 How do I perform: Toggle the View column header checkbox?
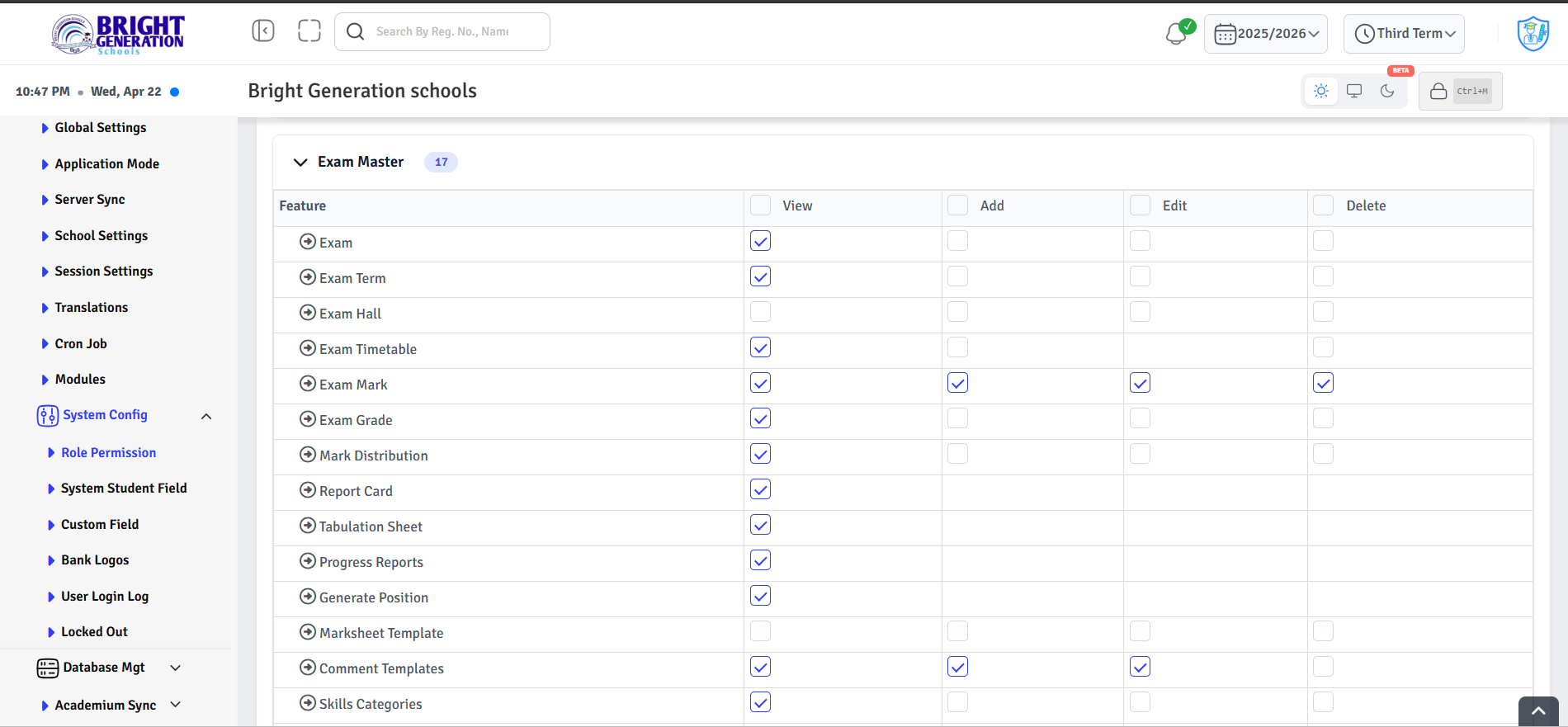coord(760,205)
